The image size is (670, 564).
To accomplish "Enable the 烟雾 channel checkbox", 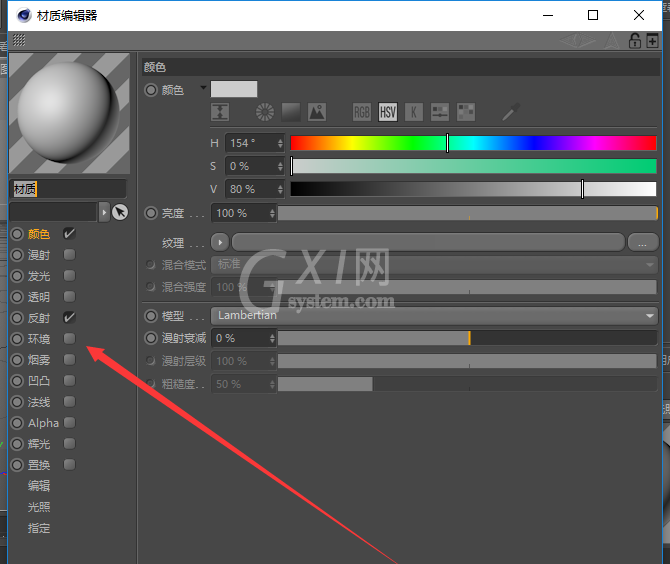I will [69, 359].
